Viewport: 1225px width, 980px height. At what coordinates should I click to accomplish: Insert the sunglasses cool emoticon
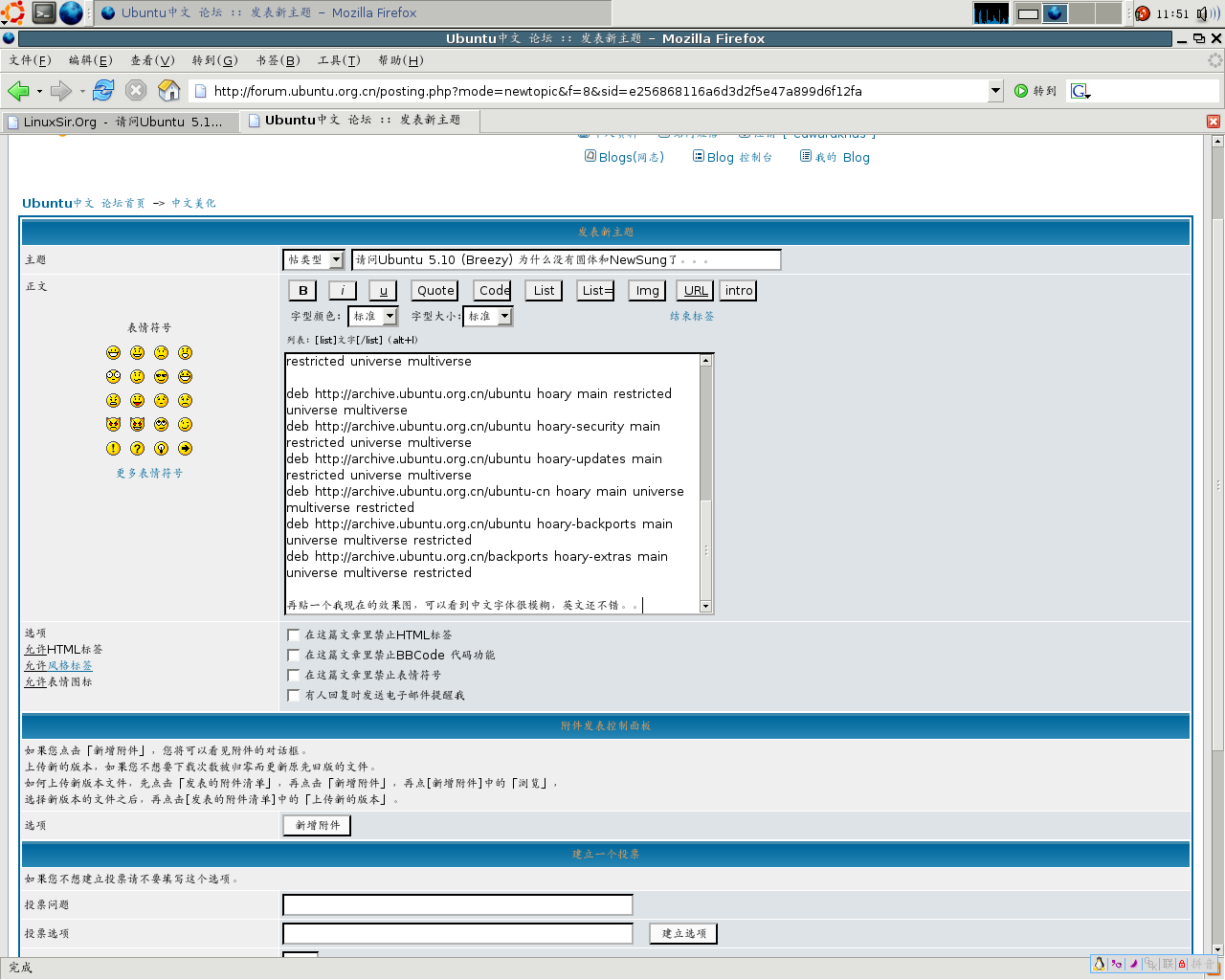coord(162,377)
